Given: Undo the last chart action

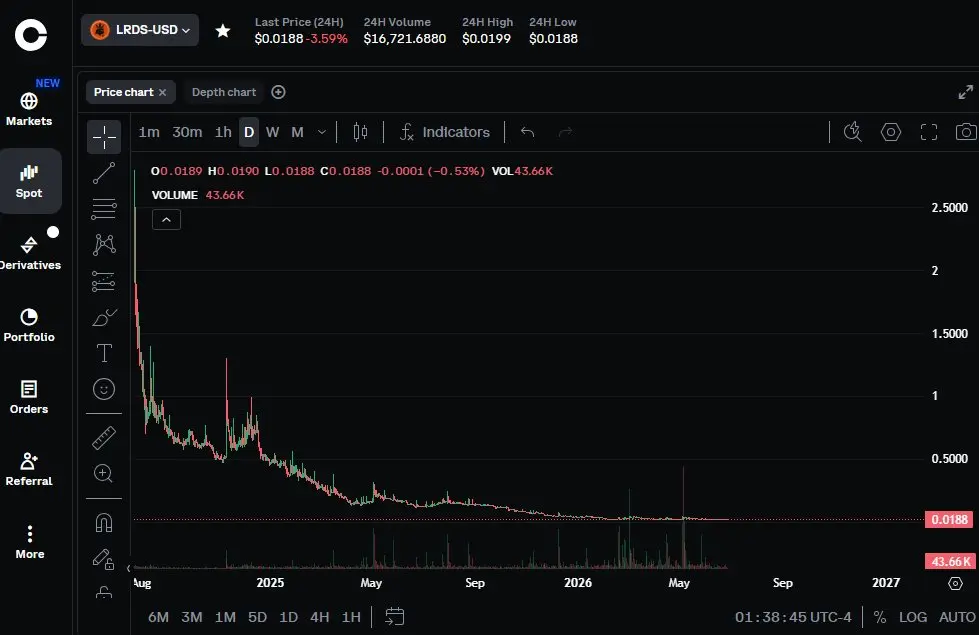Looking at the screenshot, I should coord(528,132).
